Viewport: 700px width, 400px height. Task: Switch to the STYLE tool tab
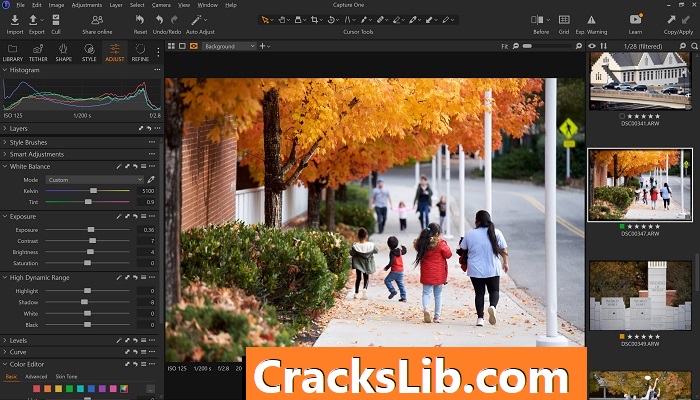[x=89, y=52]
